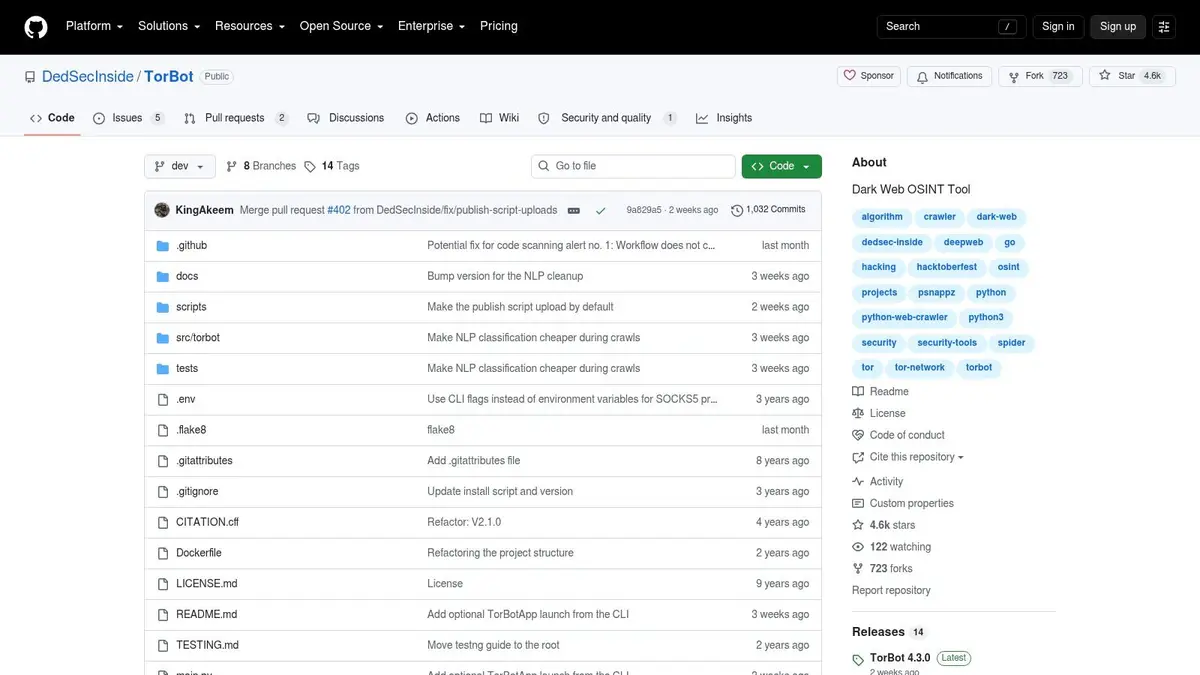Click the Fork button
Image resolution: width=1200 pixels, height=675 pixels.
coord(1040,76)
